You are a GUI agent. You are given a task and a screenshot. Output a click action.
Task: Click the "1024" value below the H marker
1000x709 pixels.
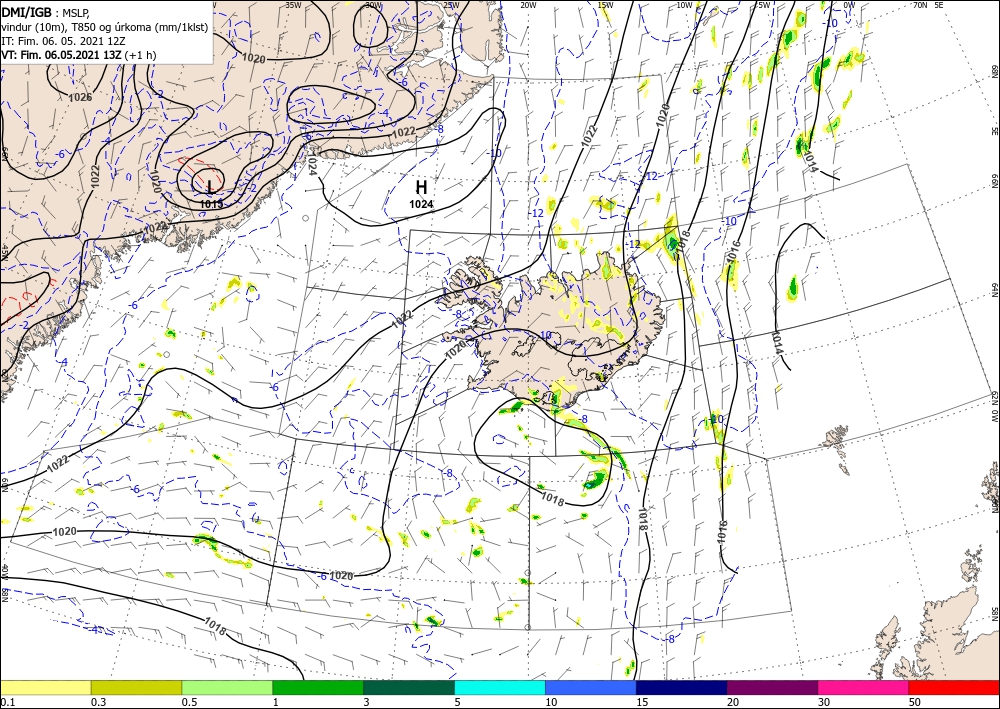point(421,204)
